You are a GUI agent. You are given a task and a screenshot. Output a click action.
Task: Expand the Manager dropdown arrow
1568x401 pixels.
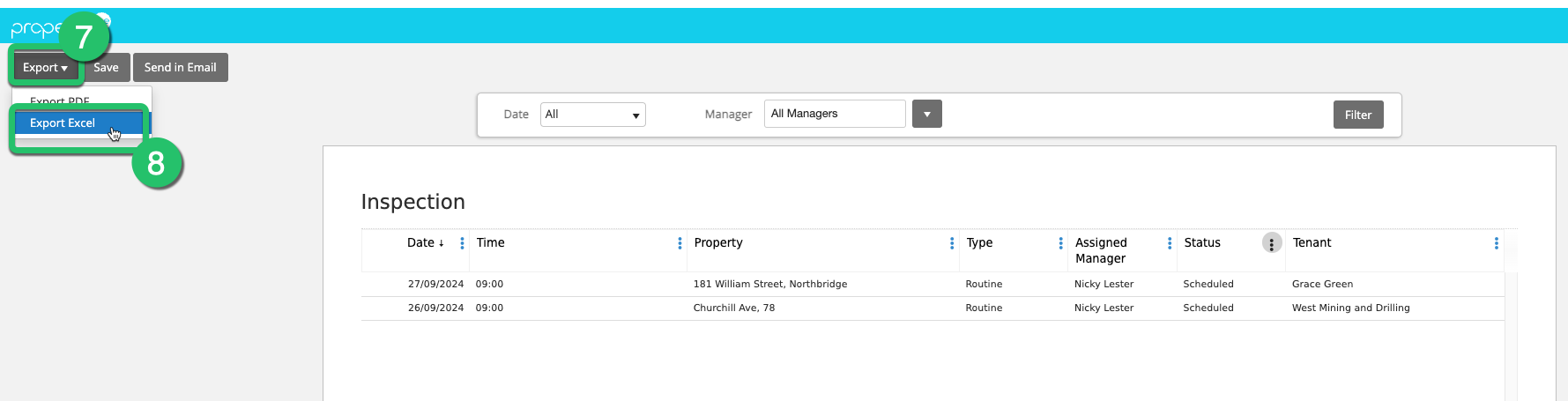coord(927,114)
